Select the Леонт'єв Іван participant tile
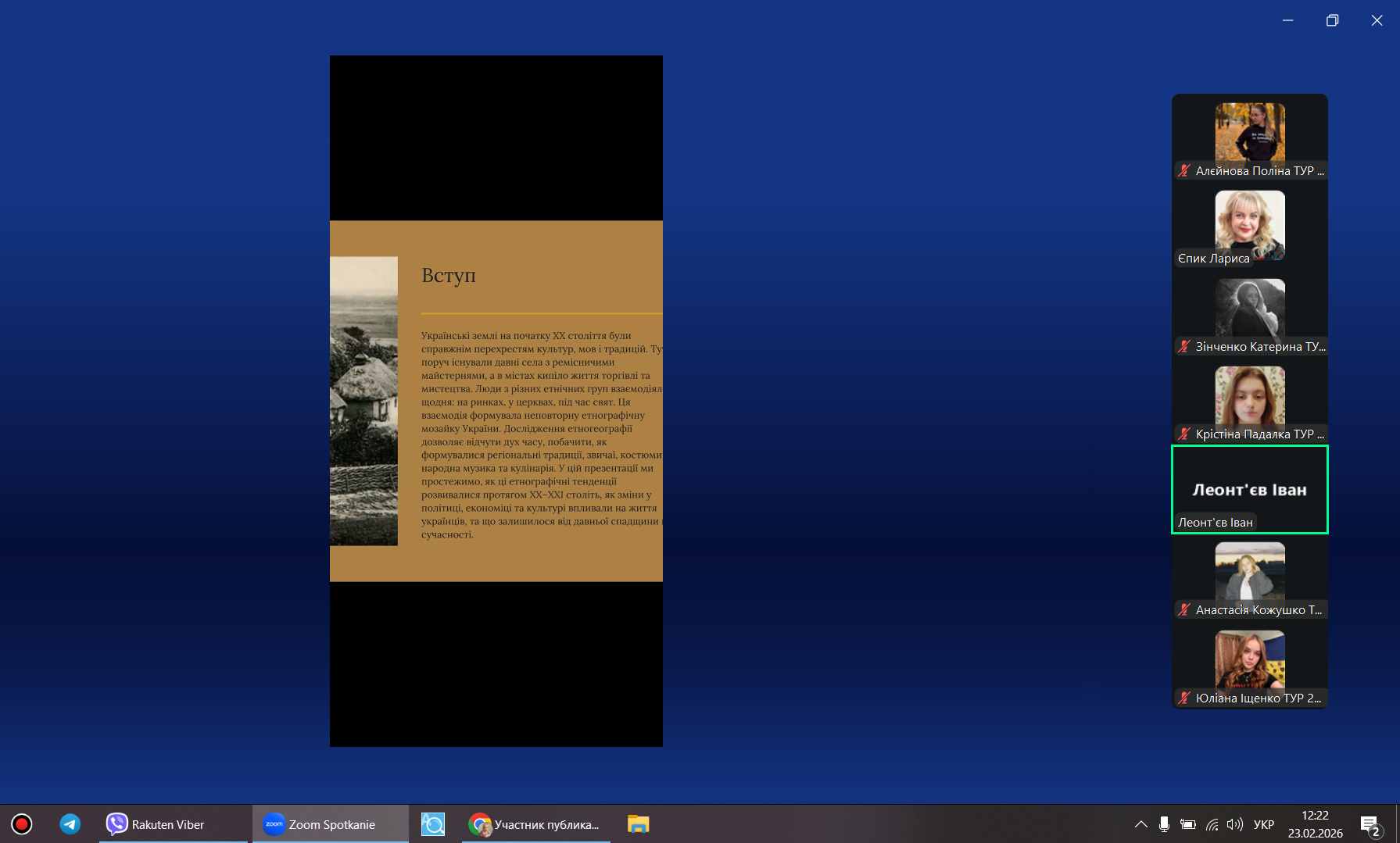The width and height of the screenshot is (1400, 843). 1249,490
